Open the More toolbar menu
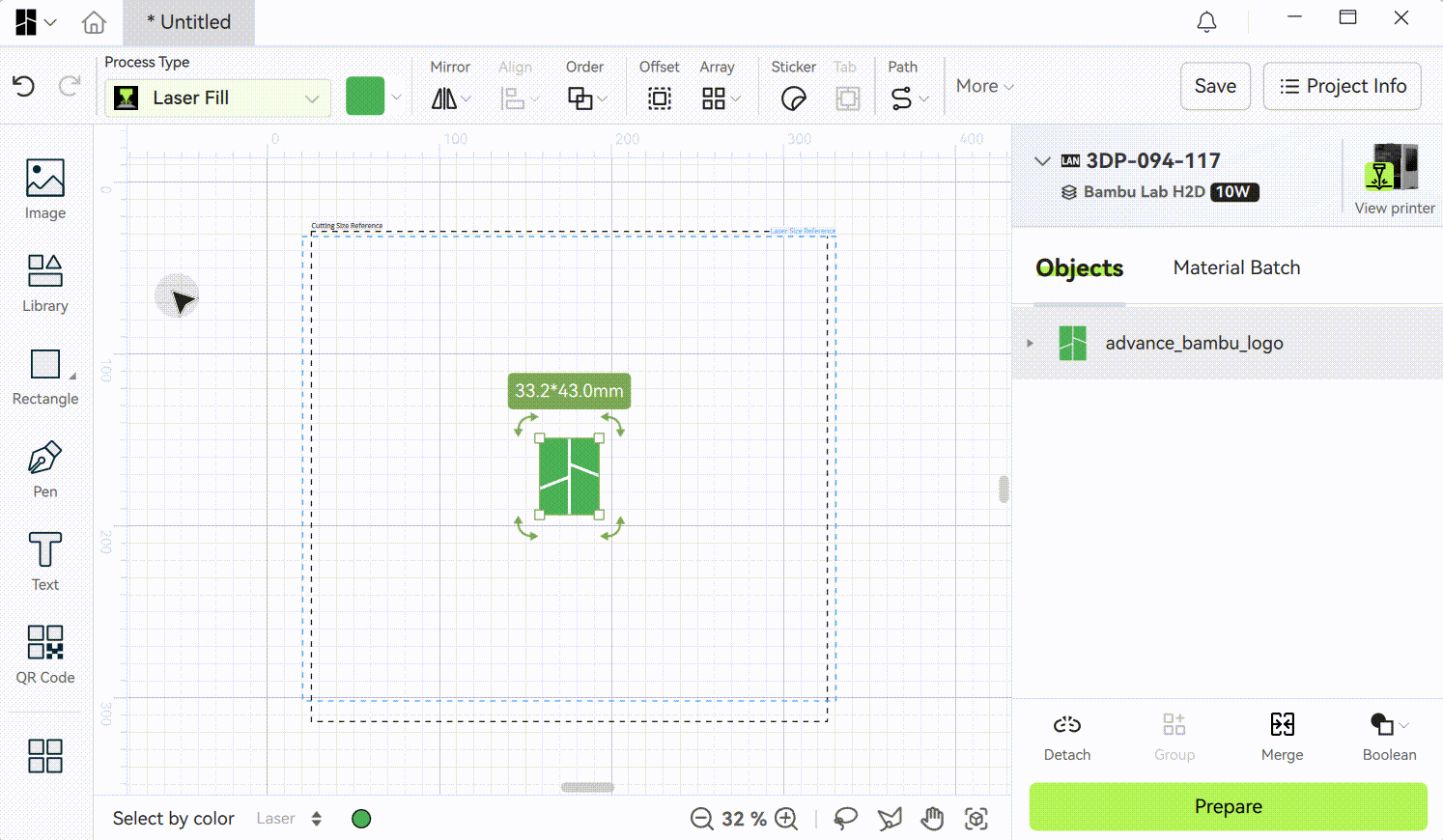Viewport: 1443px width, 840px height. [984, 86]
